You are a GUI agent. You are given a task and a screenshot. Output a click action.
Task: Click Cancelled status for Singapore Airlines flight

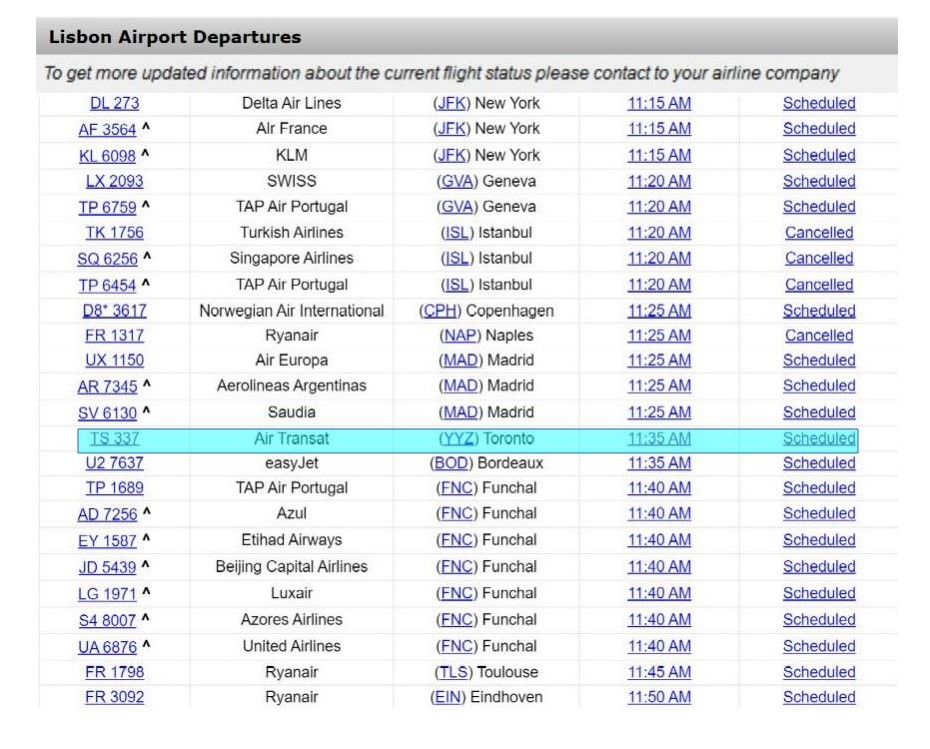click(x=819, y=259)
